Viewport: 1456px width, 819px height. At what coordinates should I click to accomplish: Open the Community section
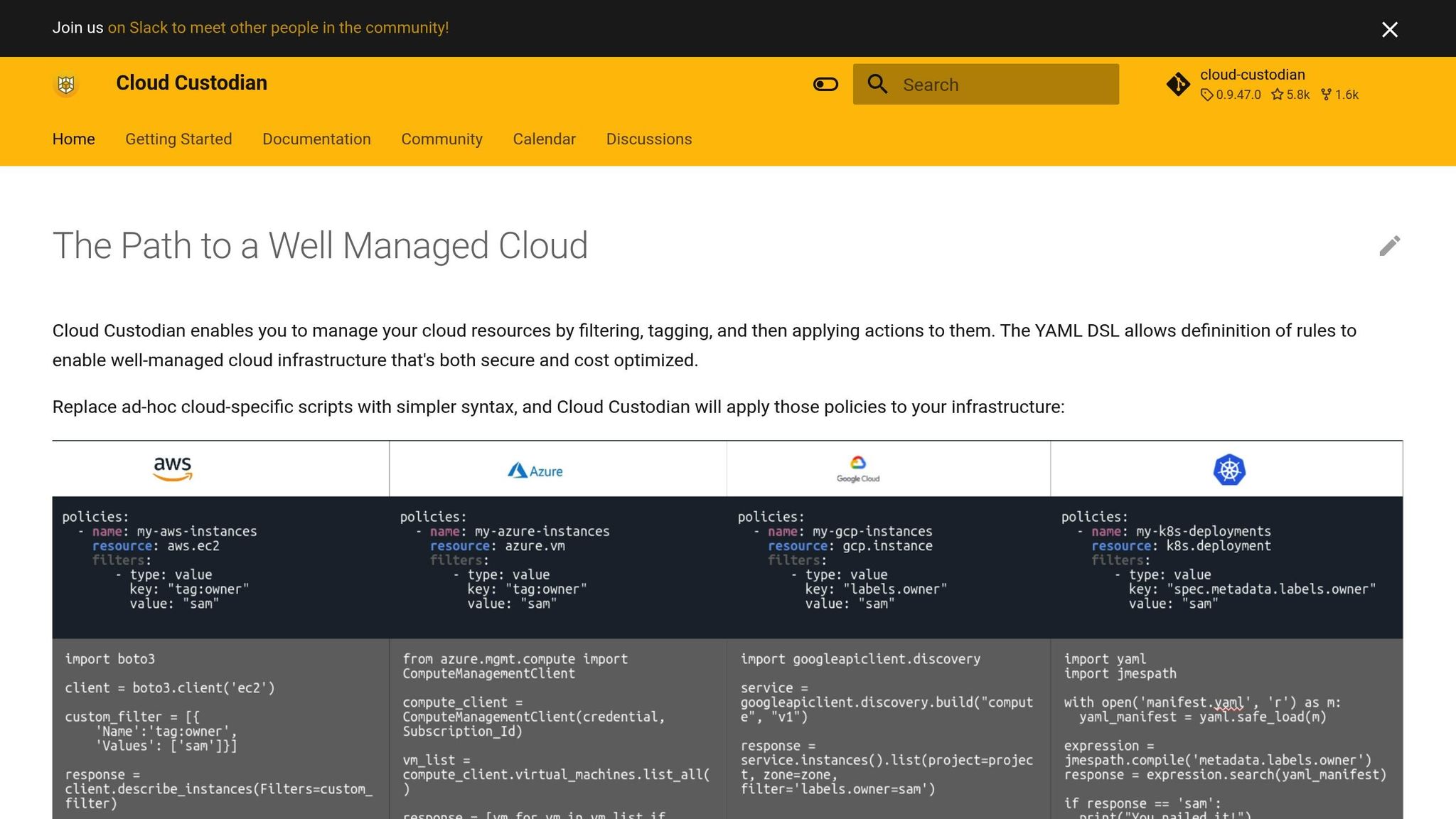coord(441,139)
